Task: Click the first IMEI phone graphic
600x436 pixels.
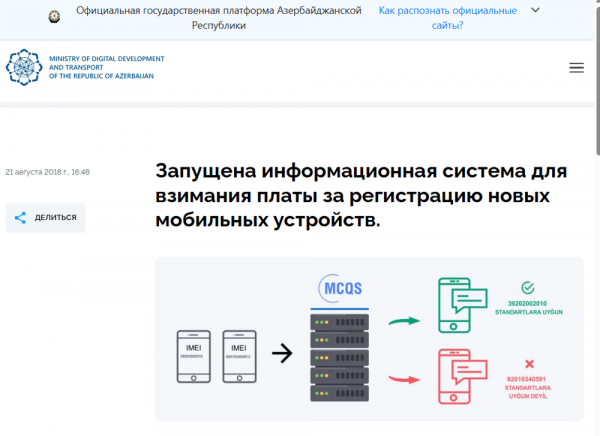Action: [196, 354]
